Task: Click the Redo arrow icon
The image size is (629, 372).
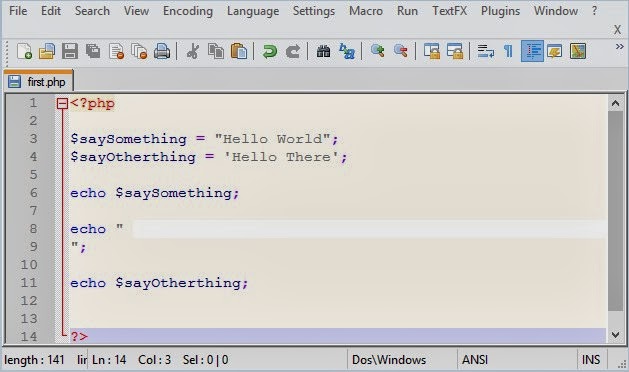Action: [293, 51]
